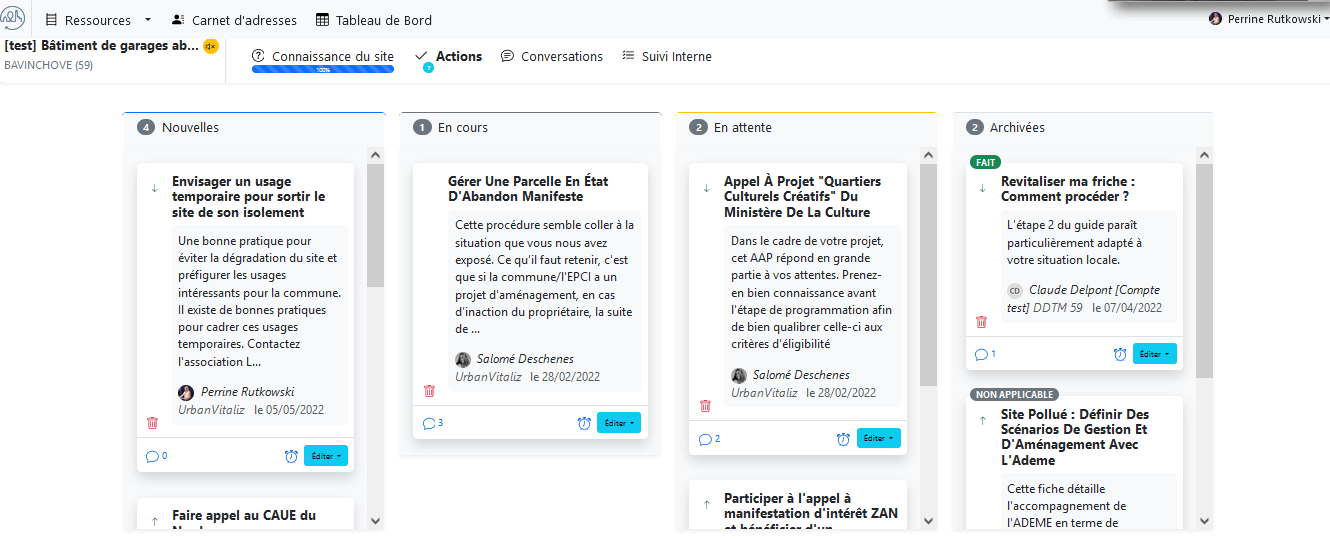
Task: Open comment count on 'Appel À Projet' card
Action: pyautogui.click(x=710, y=439)
